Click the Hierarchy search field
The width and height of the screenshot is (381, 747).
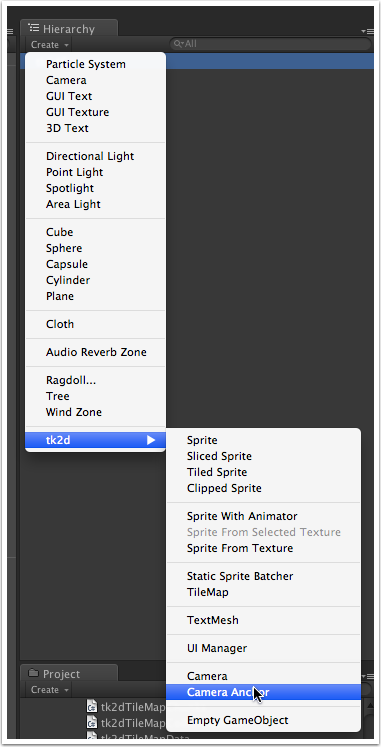[x=270, y=44]
